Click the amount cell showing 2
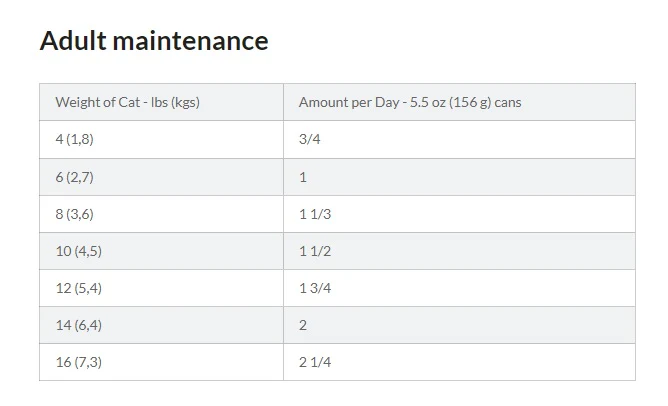The height and width of the screenshot is (406, 668). pyautogui.click(x=459, y=325)
